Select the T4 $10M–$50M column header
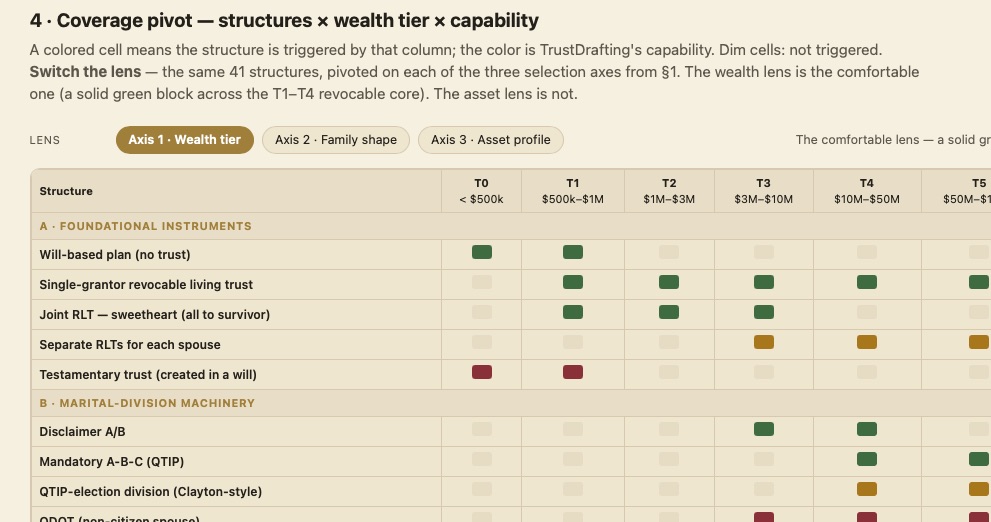The width and height of the screenshot is (991, 522). point(866,191)
